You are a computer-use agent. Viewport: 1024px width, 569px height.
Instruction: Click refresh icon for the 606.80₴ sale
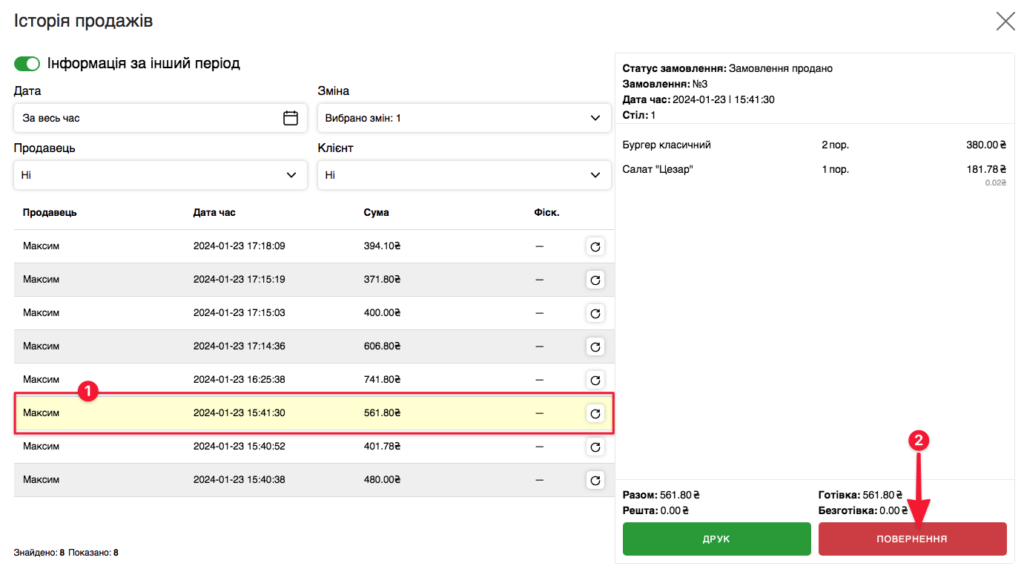tap(595, 347)
